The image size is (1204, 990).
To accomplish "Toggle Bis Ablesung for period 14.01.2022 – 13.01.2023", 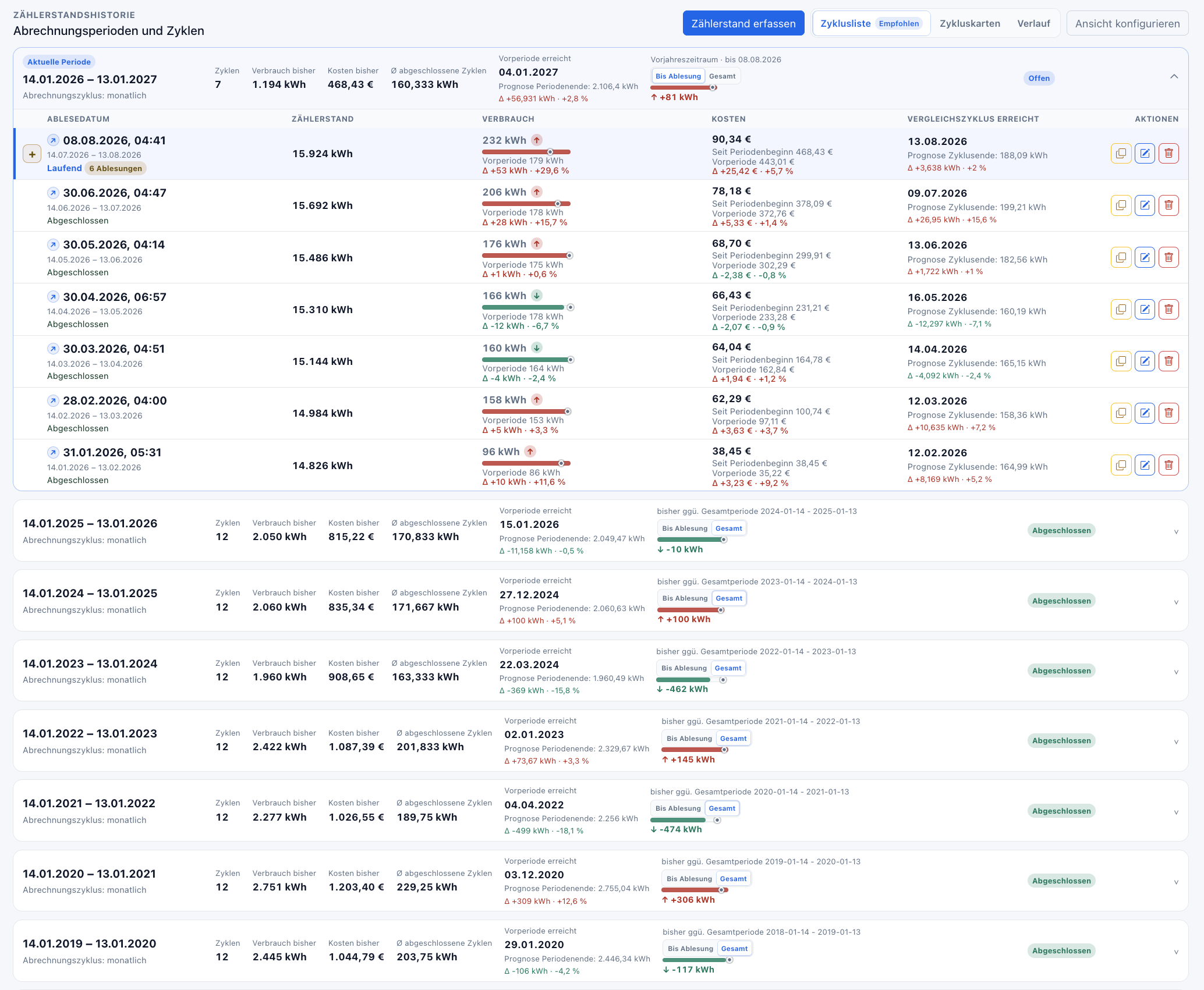I will click(689, 739).
